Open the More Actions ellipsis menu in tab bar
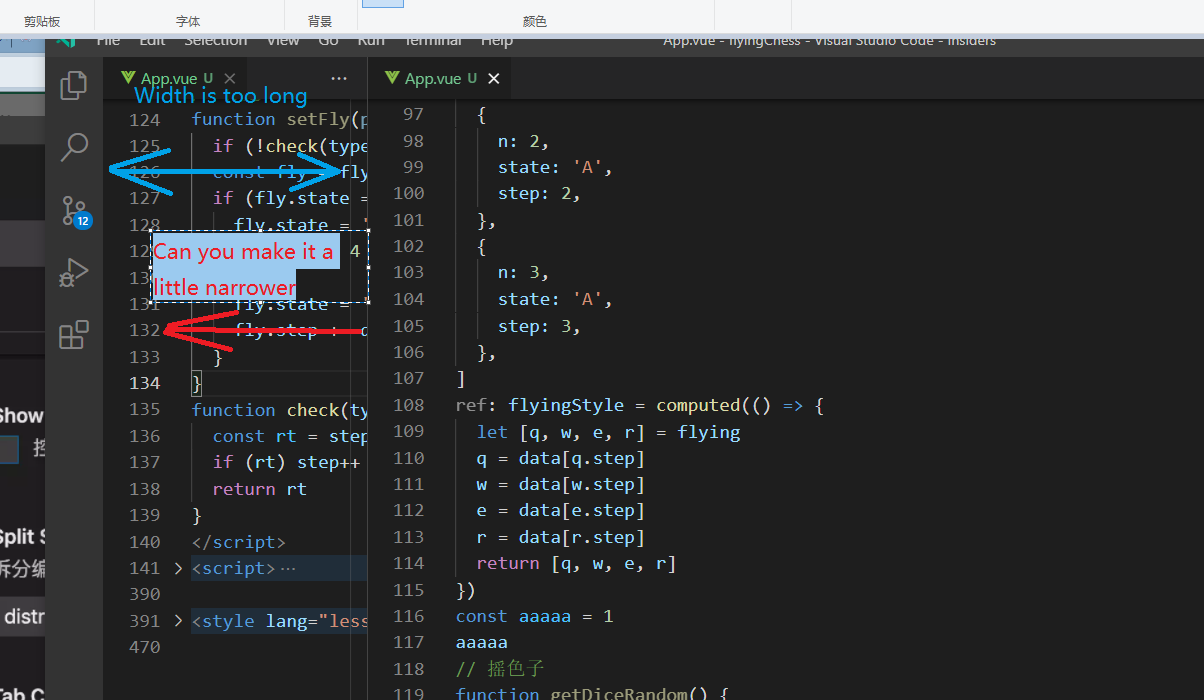The image size is (1204, 700). 338,77
